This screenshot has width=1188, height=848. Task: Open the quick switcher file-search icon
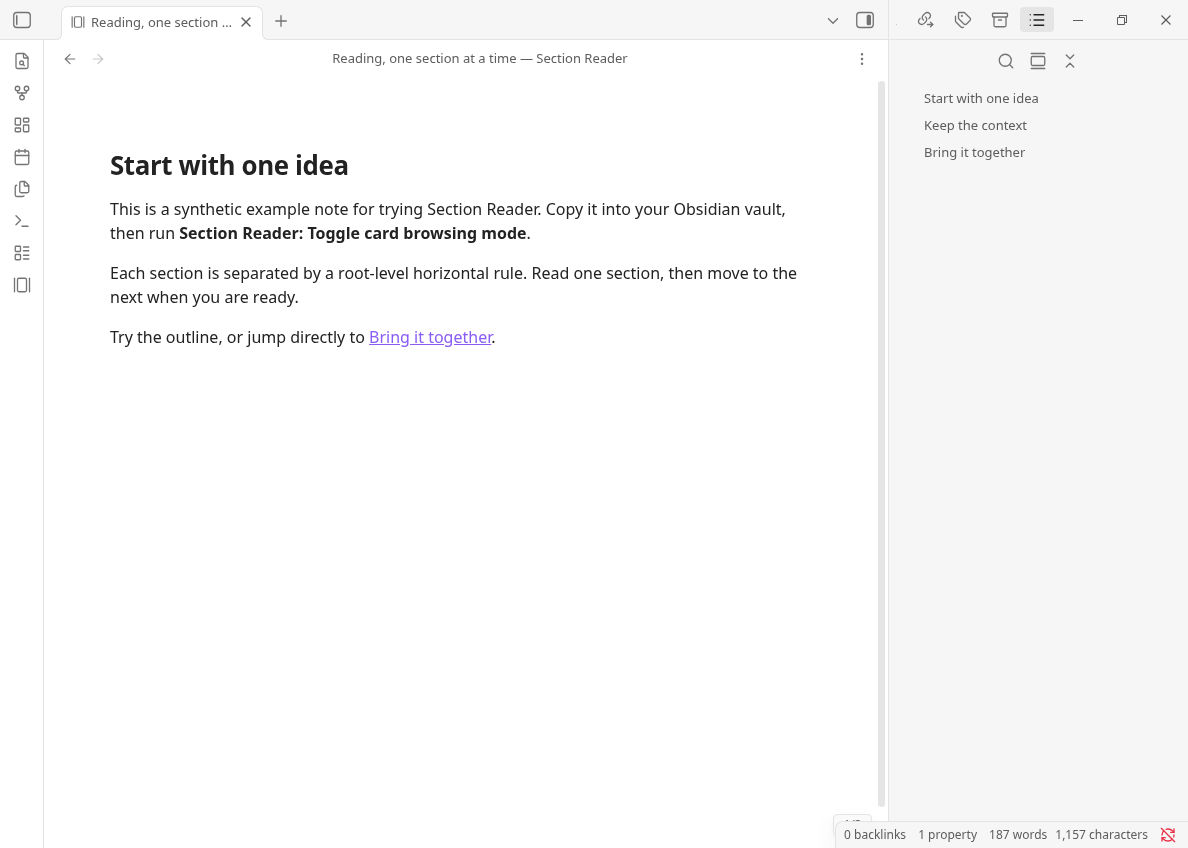coord(22,61)
